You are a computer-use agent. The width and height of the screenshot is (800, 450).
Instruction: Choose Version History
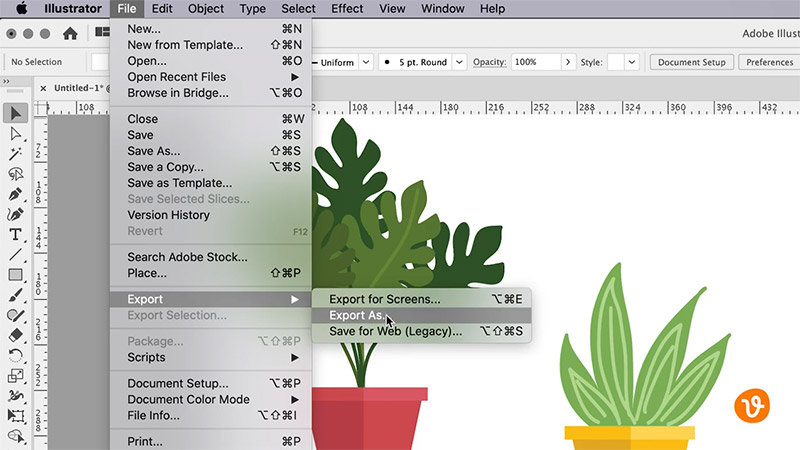click(211, 215)
